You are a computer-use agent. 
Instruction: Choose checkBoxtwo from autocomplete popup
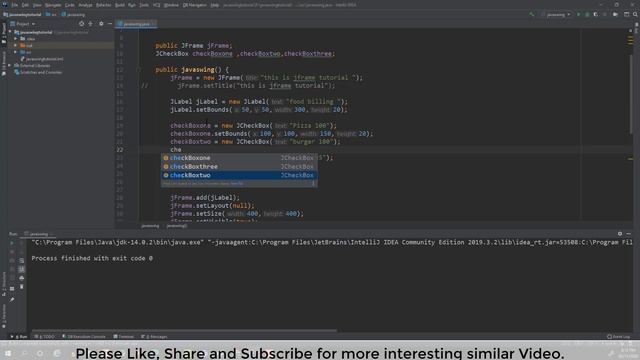click(x=239, y=175)
